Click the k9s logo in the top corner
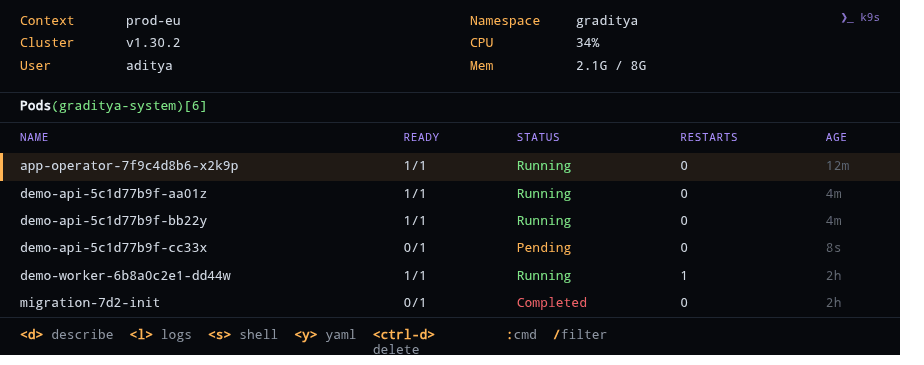 pos(860,18)
